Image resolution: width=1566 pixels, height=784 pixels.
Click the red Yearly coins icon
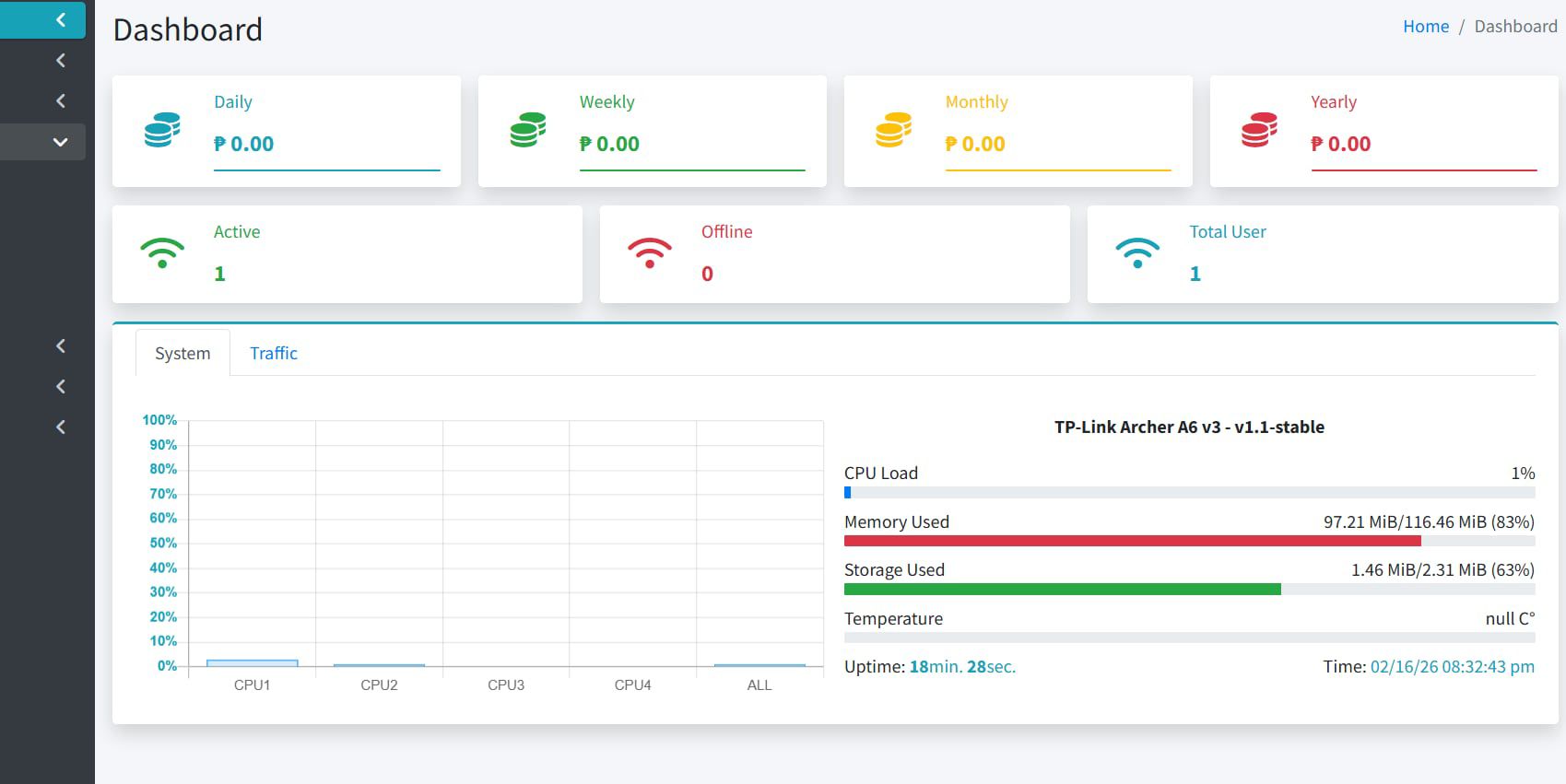[1260, 130]
